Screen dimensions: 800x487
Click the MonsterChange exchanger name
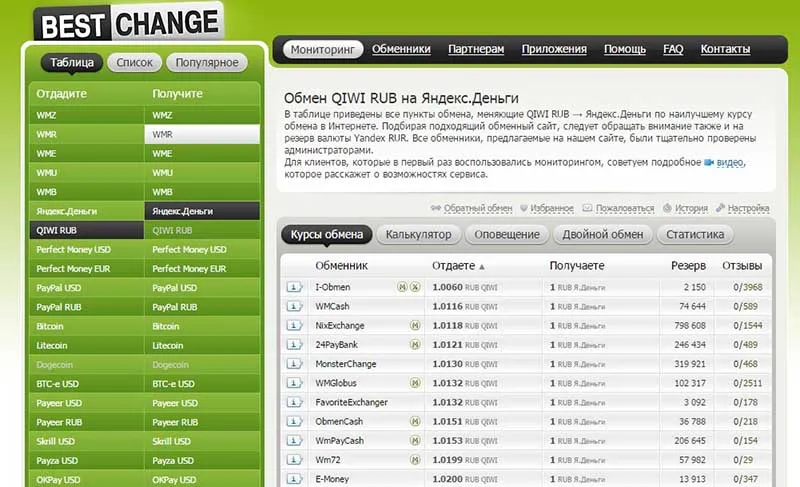coord(345,364)
